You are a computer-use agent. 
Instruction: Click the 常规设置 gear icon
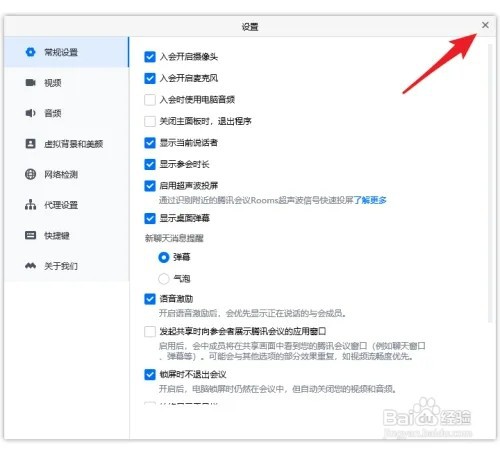pyautogui.click(x=30, y=52)
